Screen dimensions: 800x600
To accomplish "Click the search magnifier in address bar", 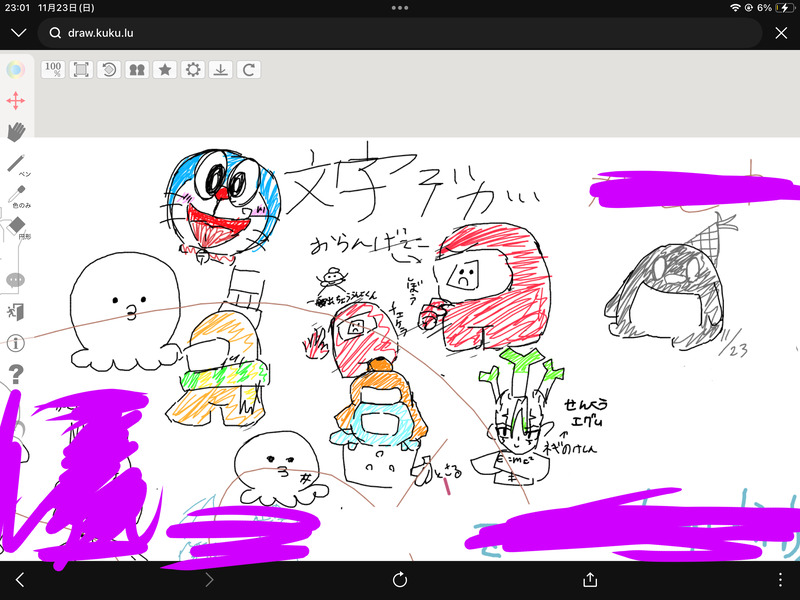I will pos(55,33).
